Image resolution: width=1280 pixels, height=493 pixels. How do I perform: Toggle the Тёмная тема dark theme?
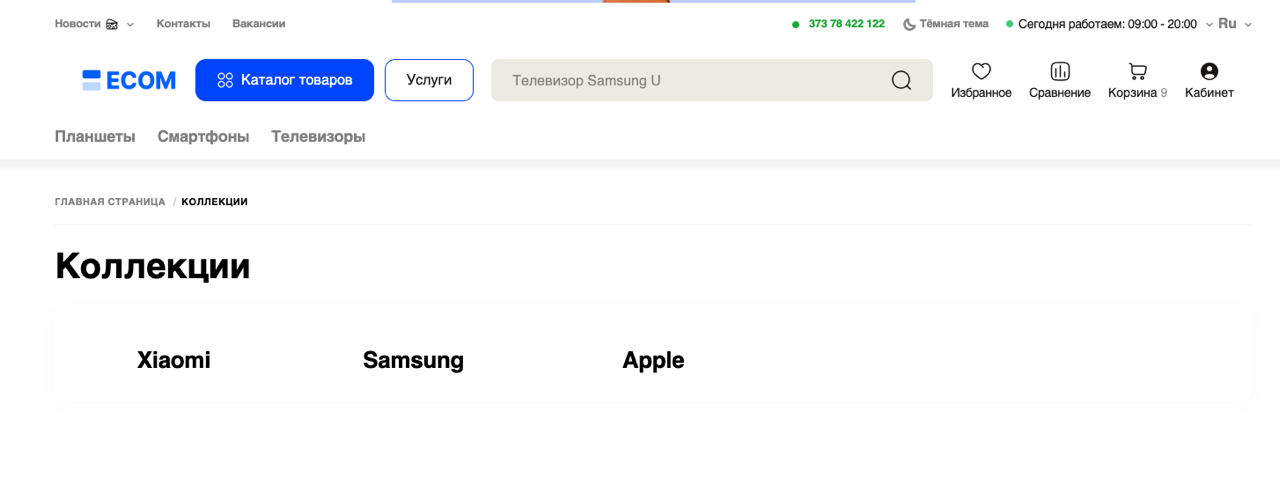click(945, 24)
